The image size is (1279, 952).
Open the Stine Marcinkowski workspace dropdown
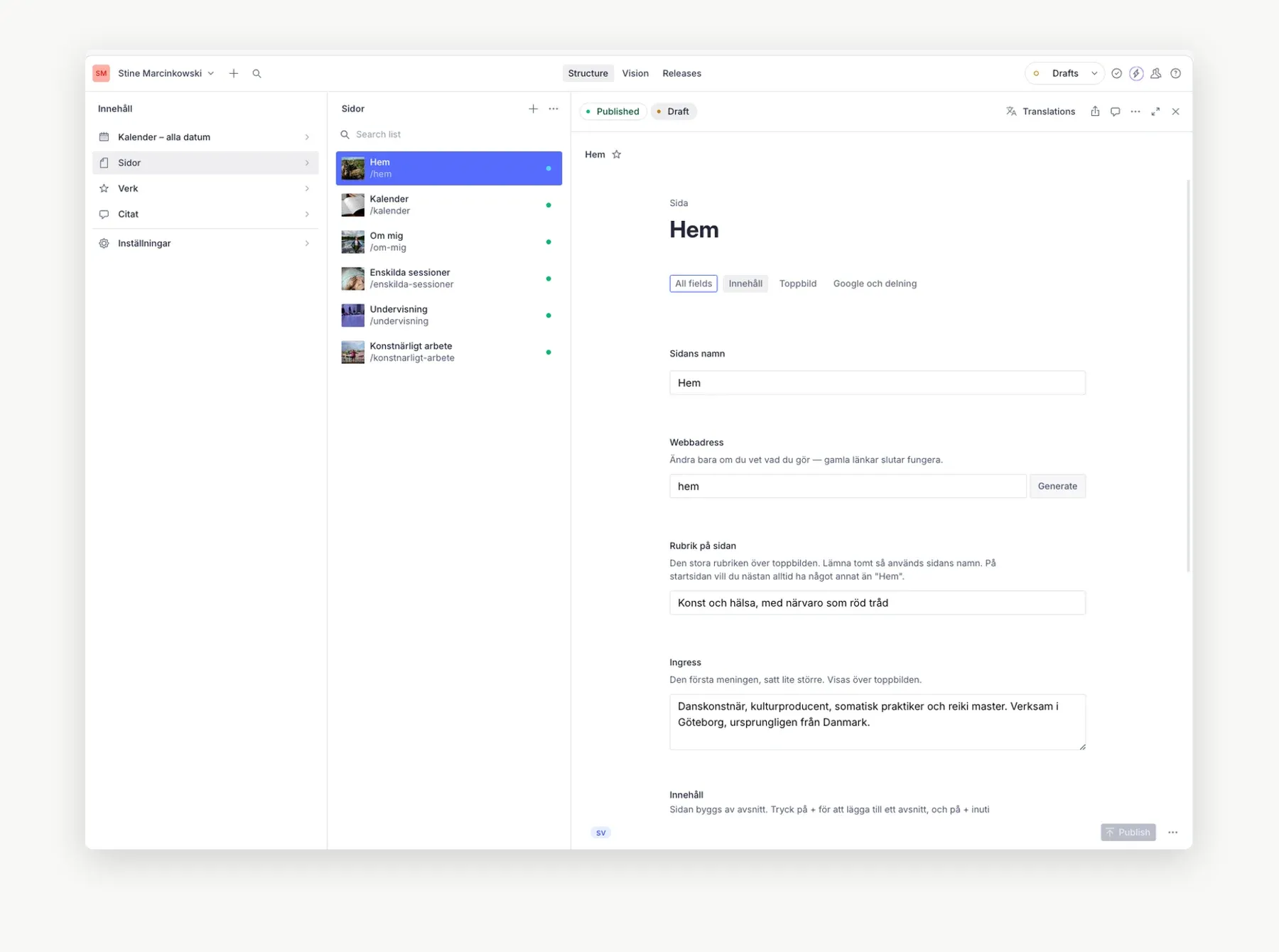[165, 73]
